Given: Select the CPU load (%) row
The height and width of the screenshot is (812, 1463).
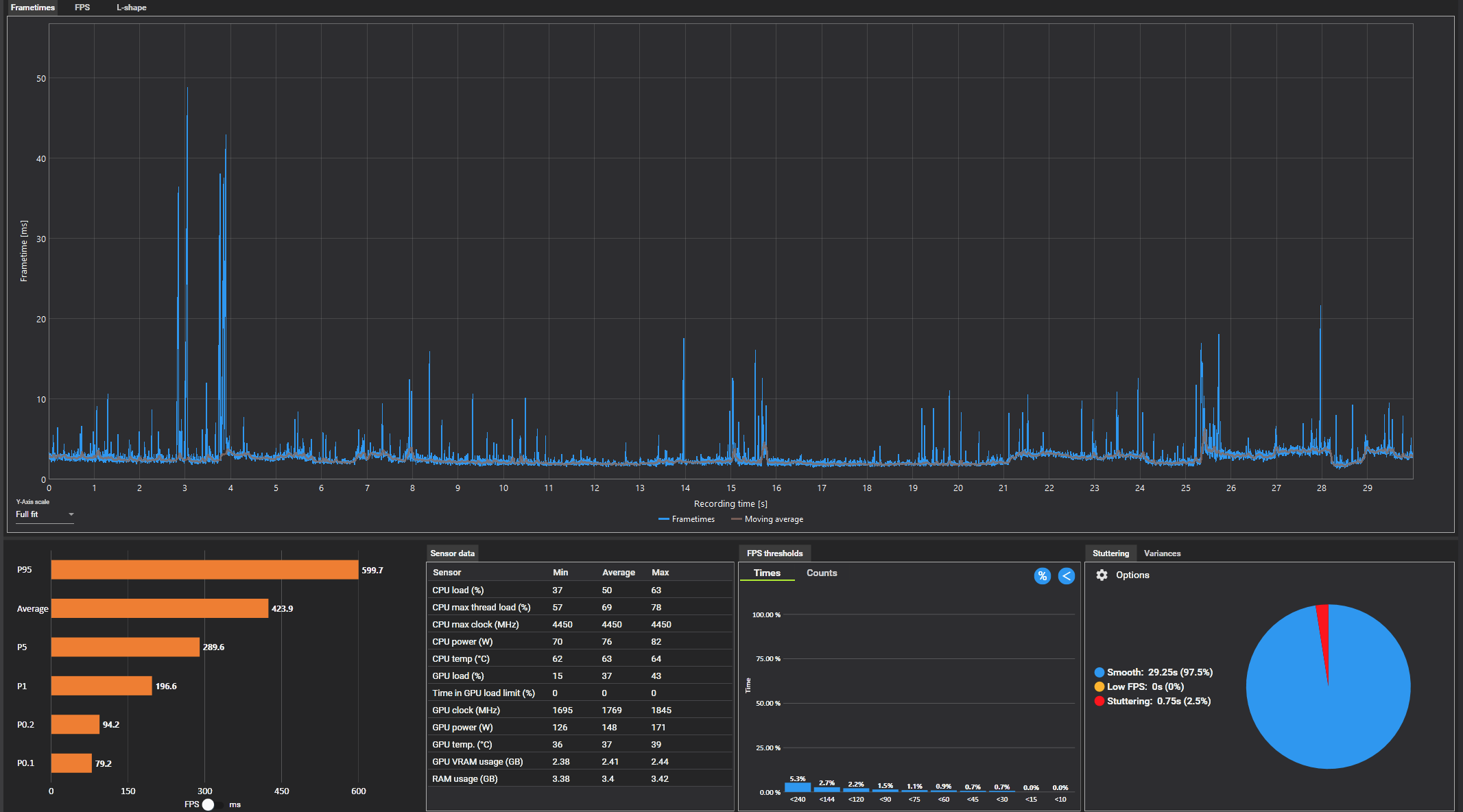Looking at the screenshot, I should click(x=580, y=590).
